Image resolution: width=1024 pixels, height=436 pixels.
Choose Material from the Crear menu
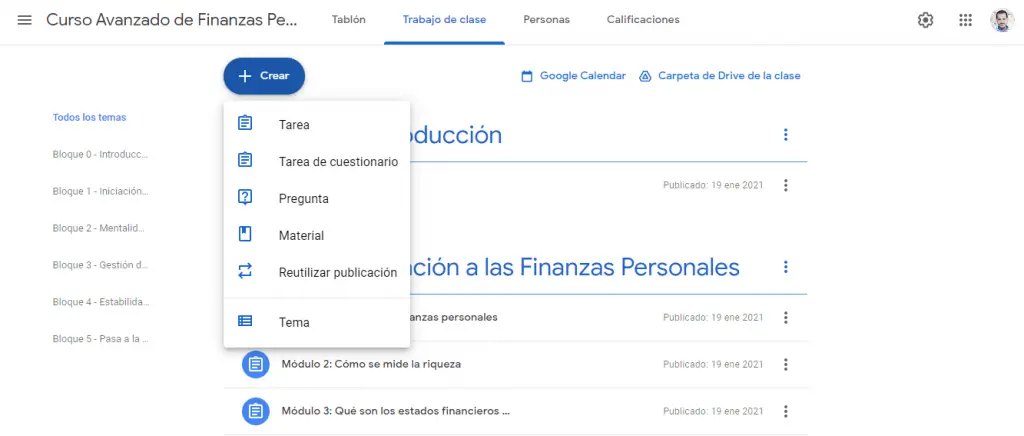(x=317, y=236)
